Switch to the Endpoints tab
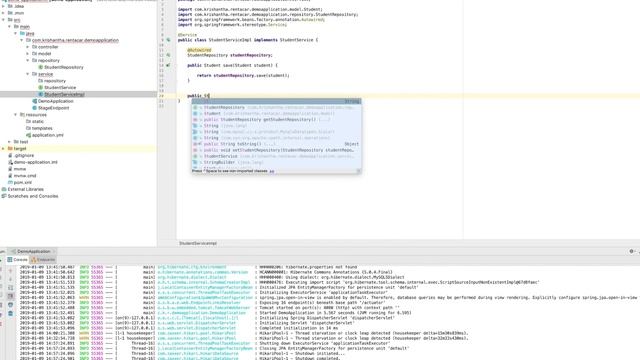640x360 pixels. pyautogui.click(x=43, y=260)
